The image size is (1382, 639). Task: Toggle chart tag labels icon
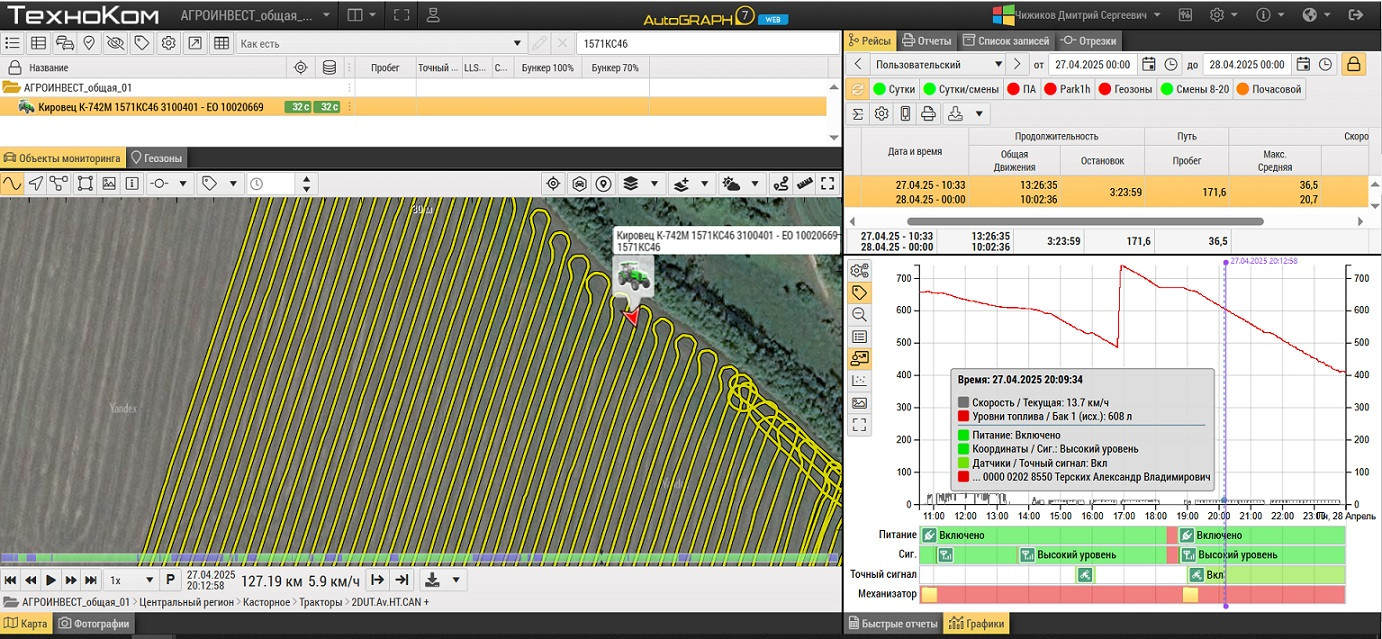click(x=859, y=292)
